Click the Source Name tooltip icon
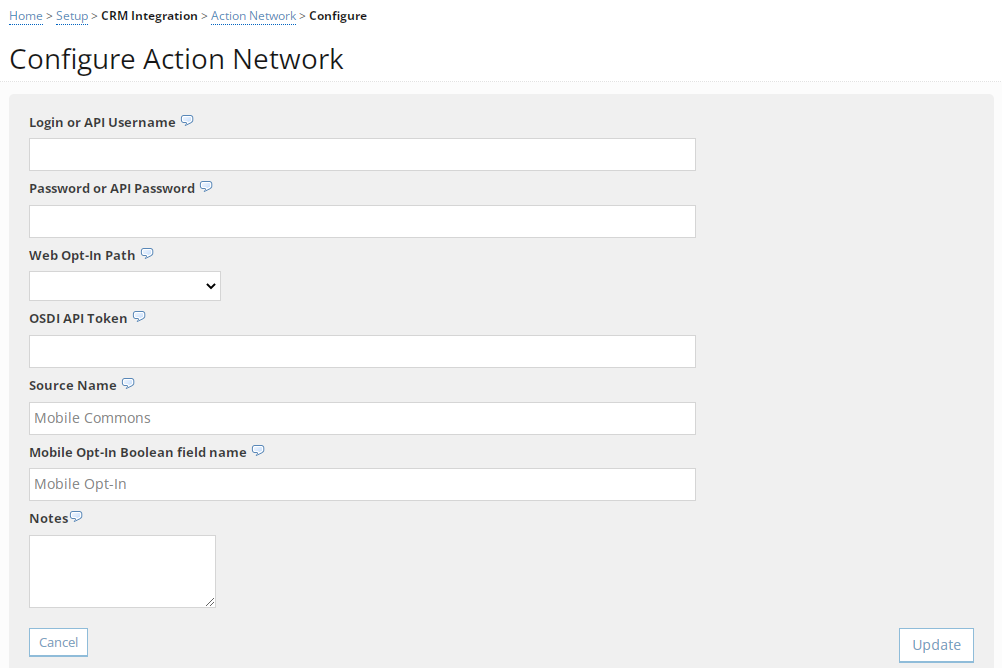This screenshot has width=1002, height=668. (128, 383)
